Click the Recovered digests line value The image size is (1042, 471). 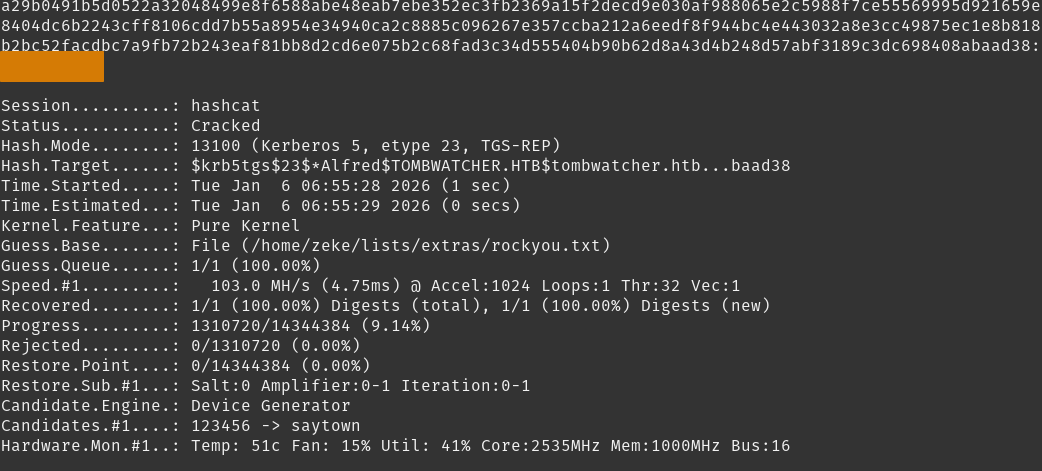[x=480, y=306]
